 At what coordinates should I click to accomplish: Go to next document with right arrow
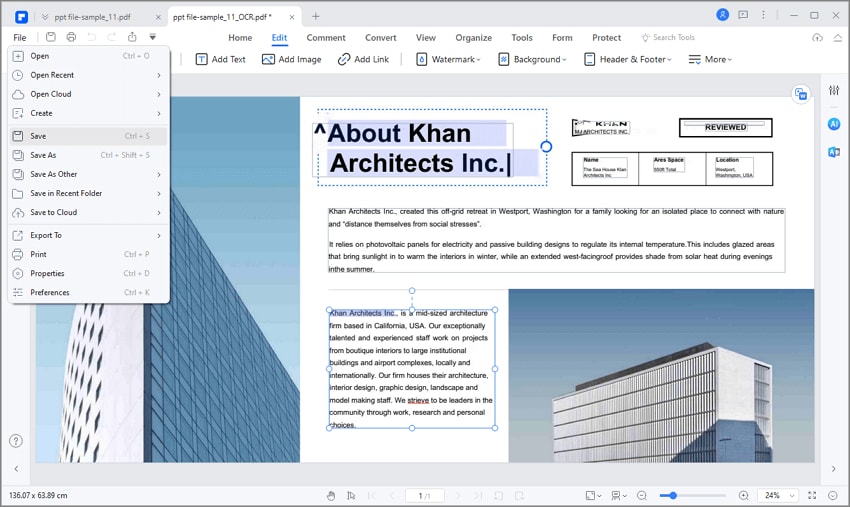[x=834, y=469]
